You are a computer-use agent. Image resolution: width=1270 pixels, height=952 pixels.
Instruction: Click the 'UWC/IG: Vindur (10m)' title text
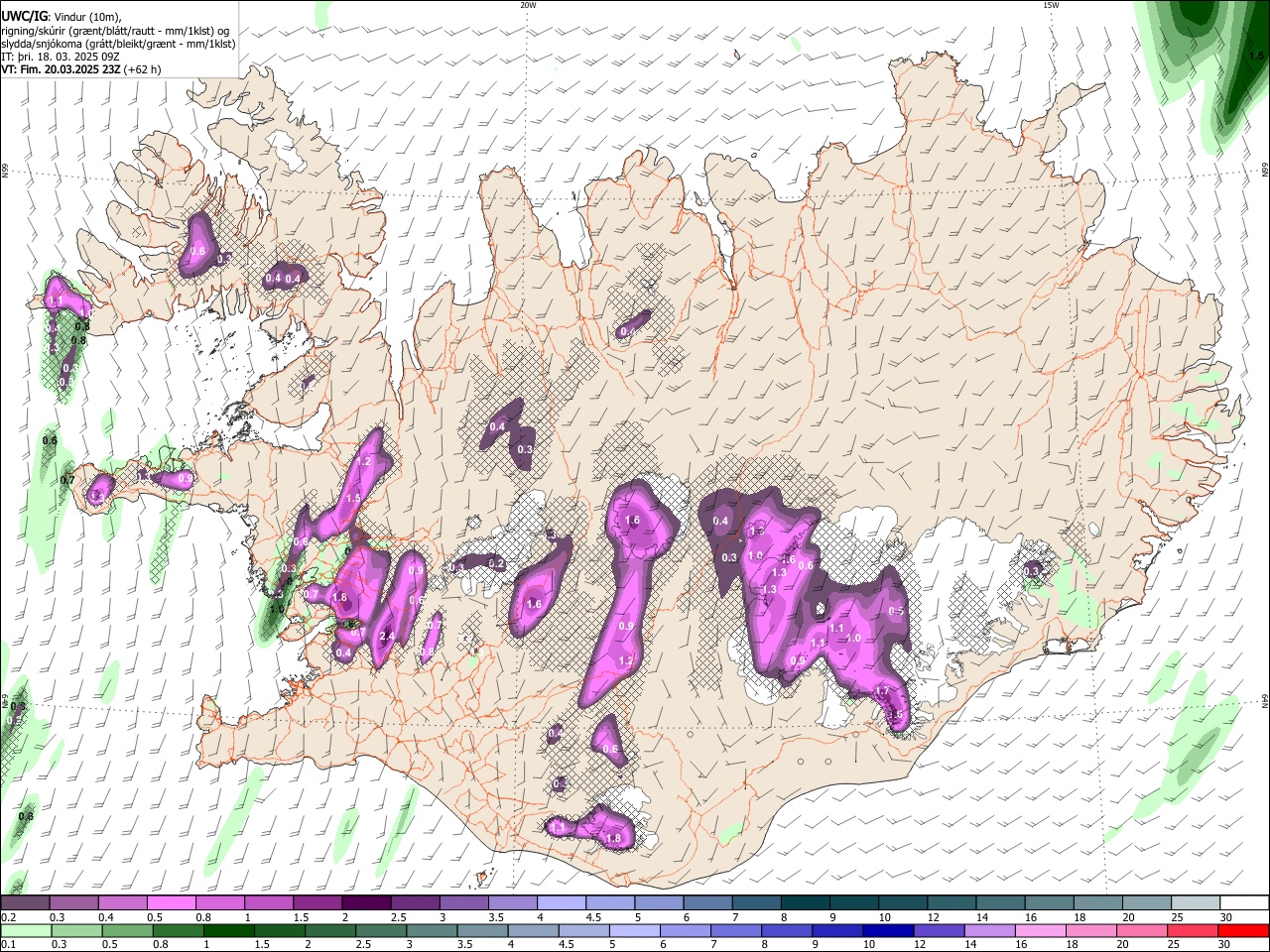[61, 17]
